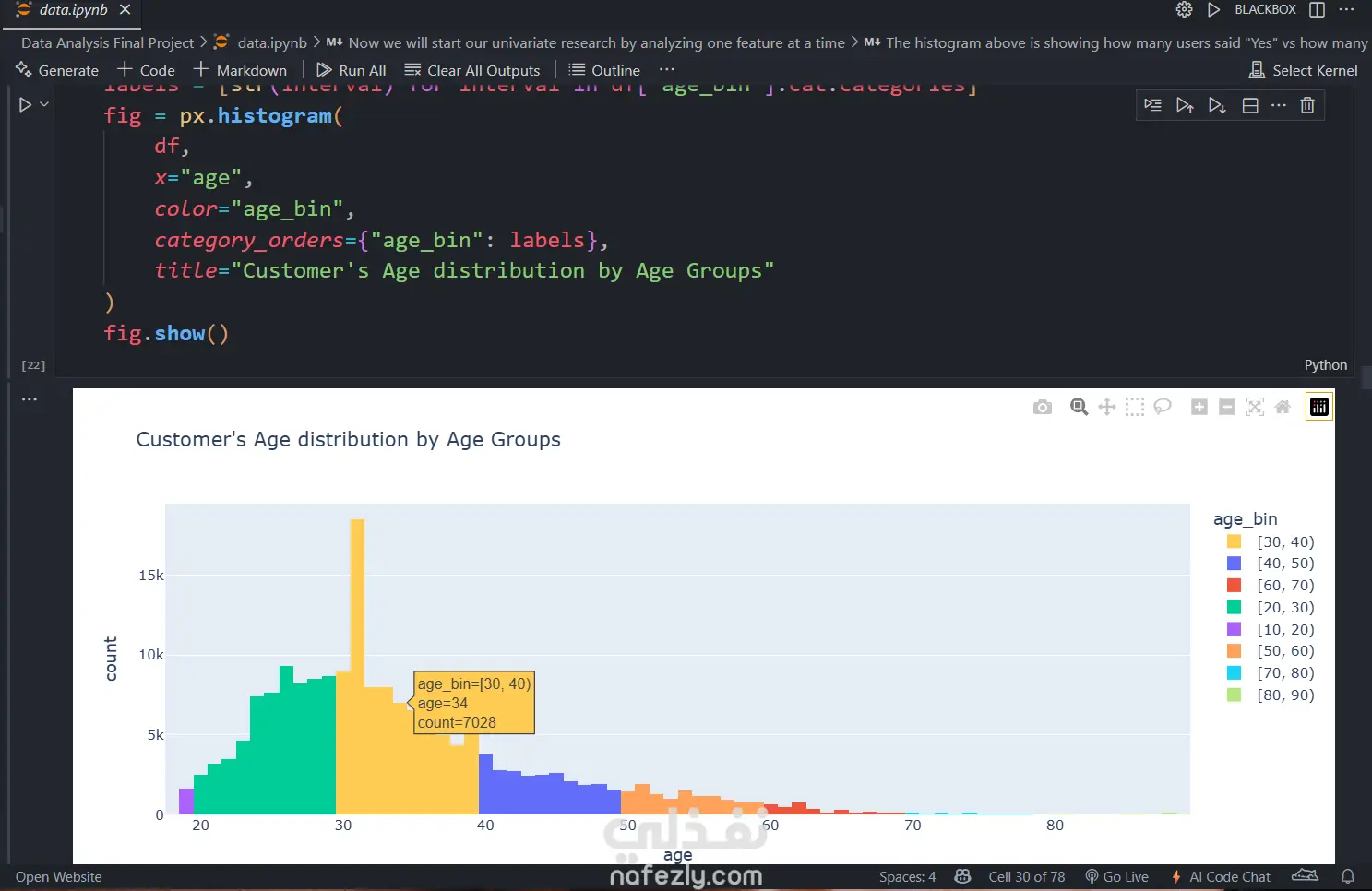Click Run All cells

pos(351,70)
